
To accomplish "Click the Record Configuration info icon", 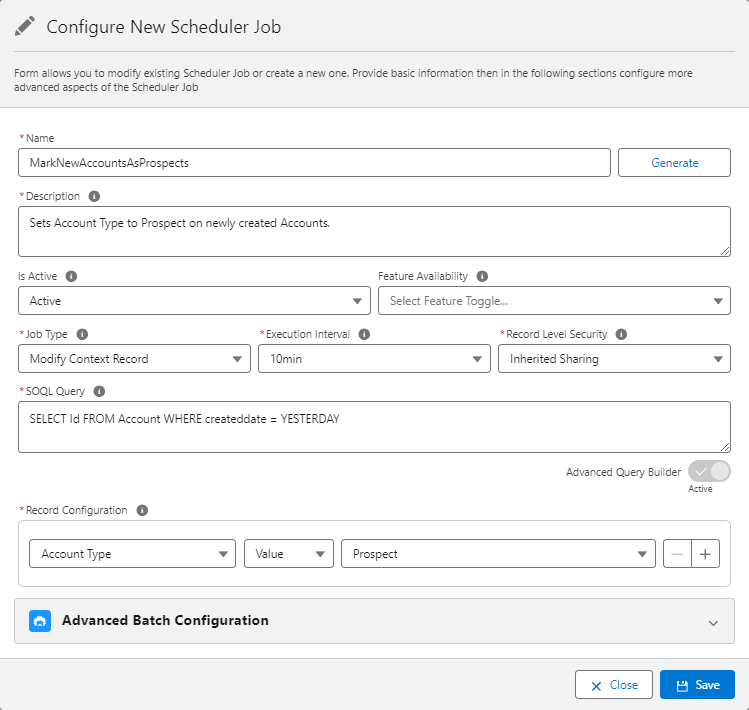I will click(x=142, y=510).
